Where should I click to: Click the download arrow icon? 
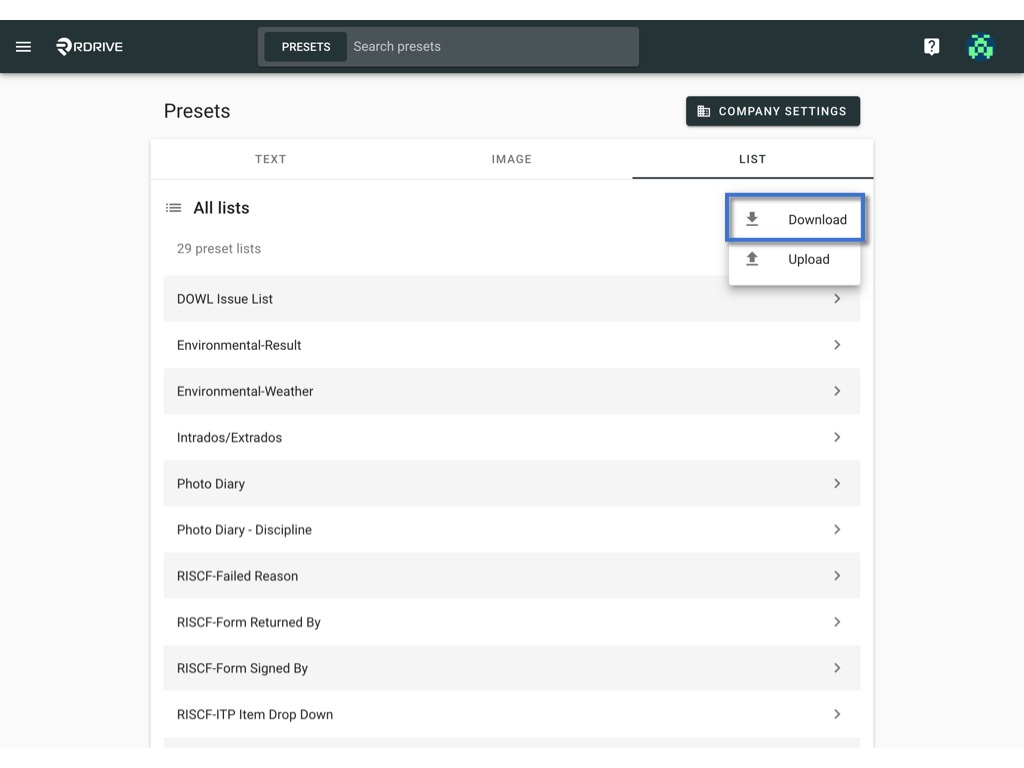pos(752,219)
